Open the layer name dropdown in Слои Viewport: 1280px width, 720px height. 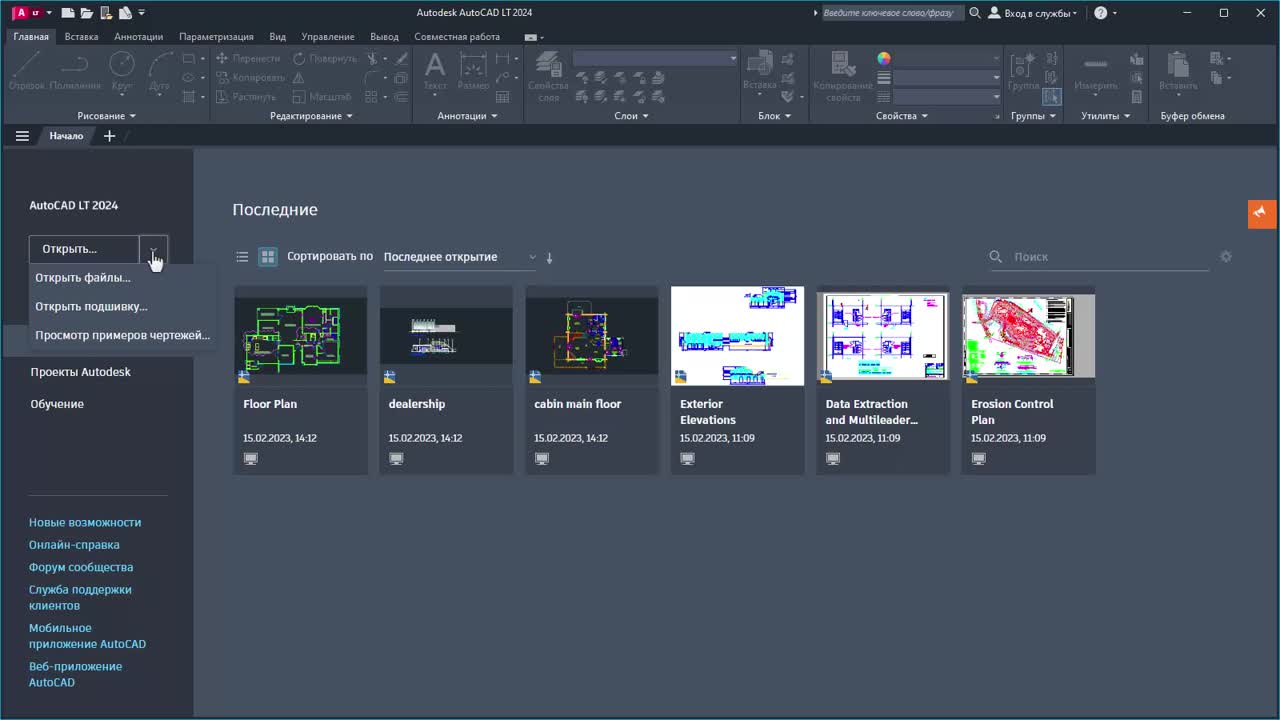655,59
